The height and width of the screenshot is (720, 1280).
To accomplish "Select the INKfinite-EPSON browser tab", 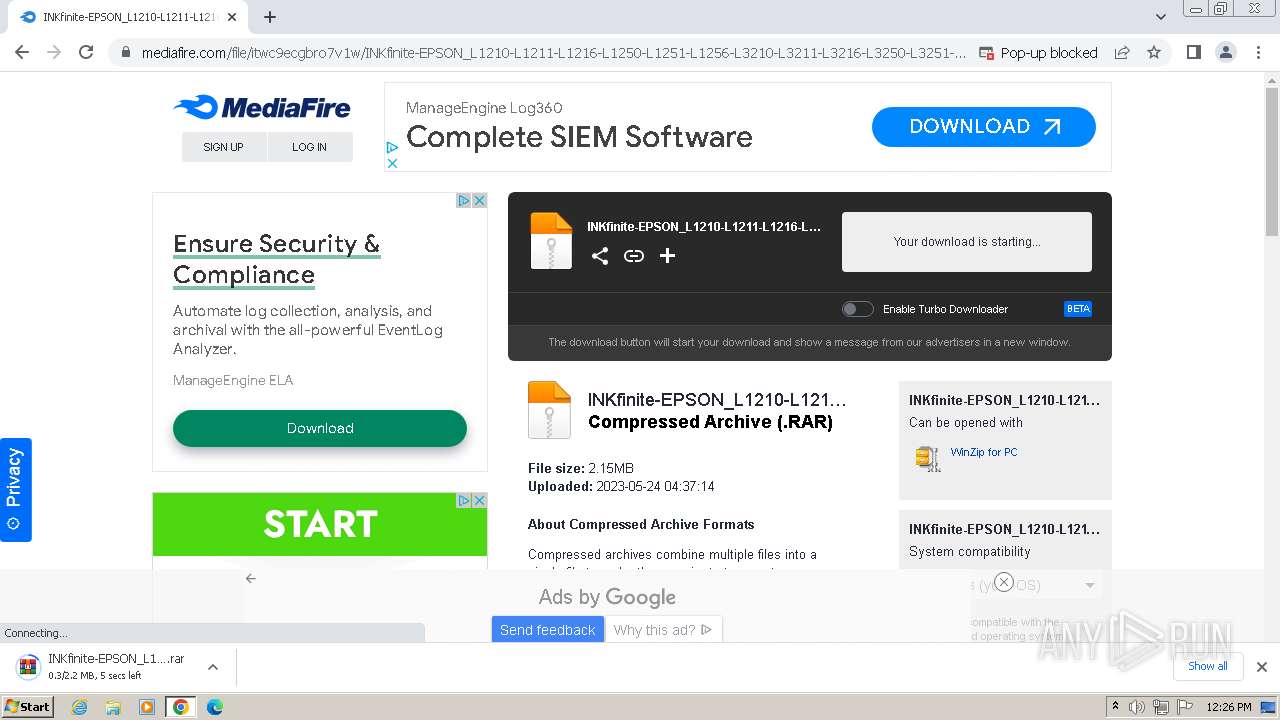I will 130,17.
